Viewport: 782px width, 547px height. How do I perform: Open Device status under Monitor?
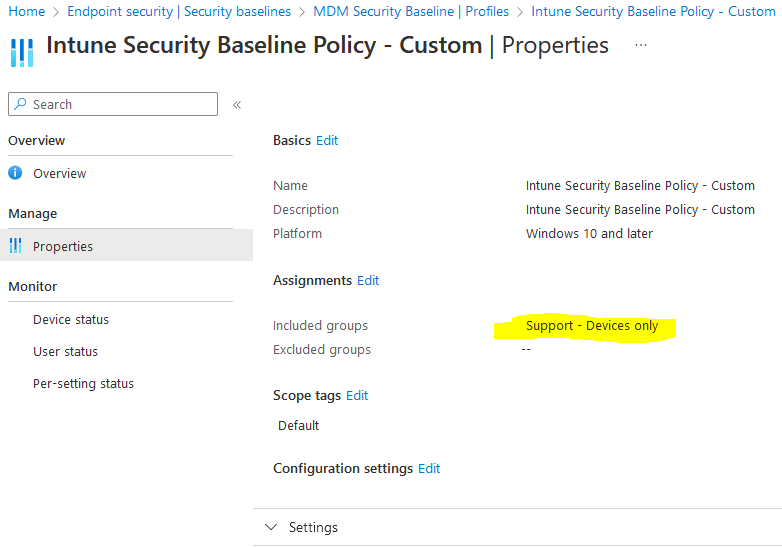click(x=71, y=320)
